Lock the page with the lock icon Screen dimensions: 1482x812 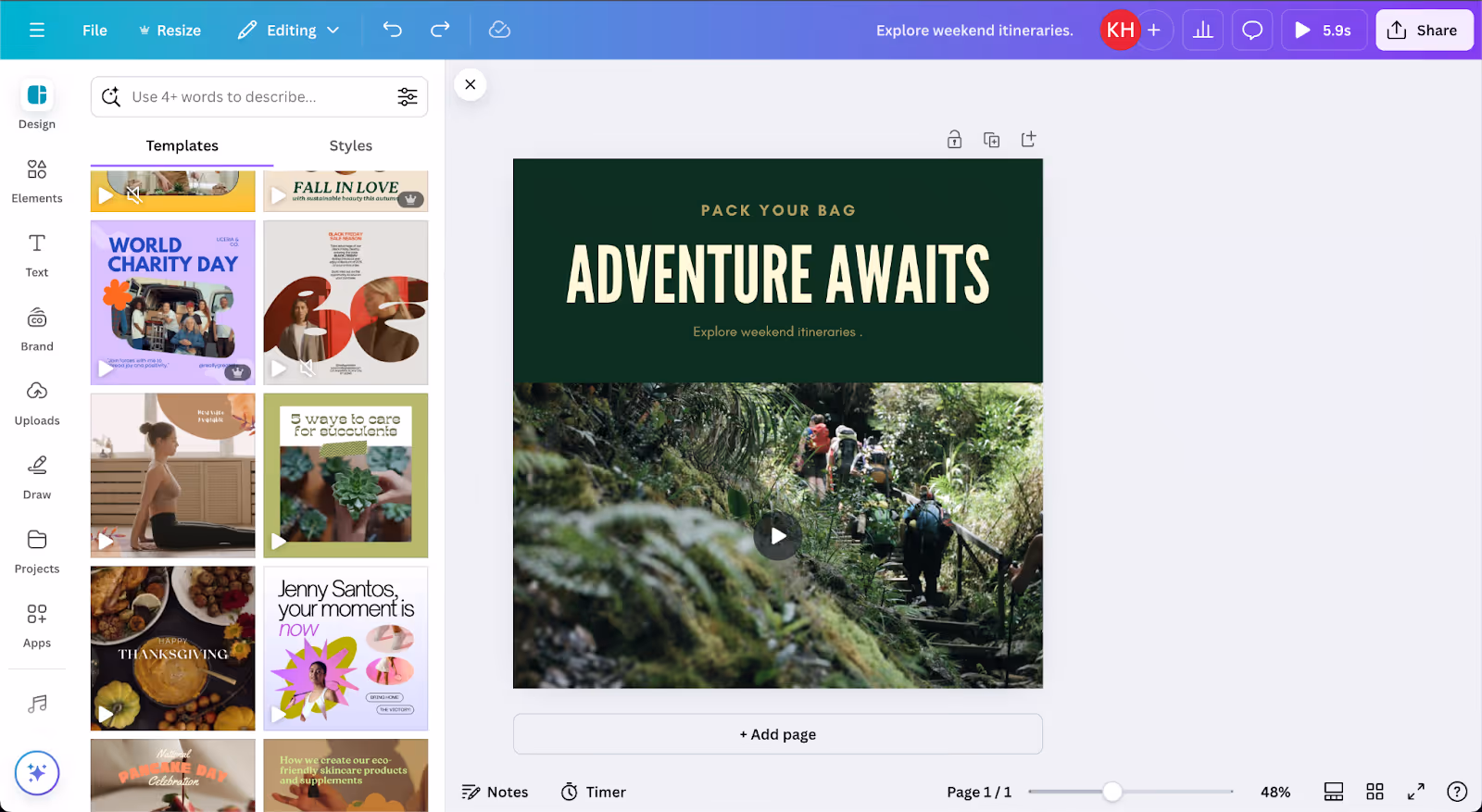point(954,140)
